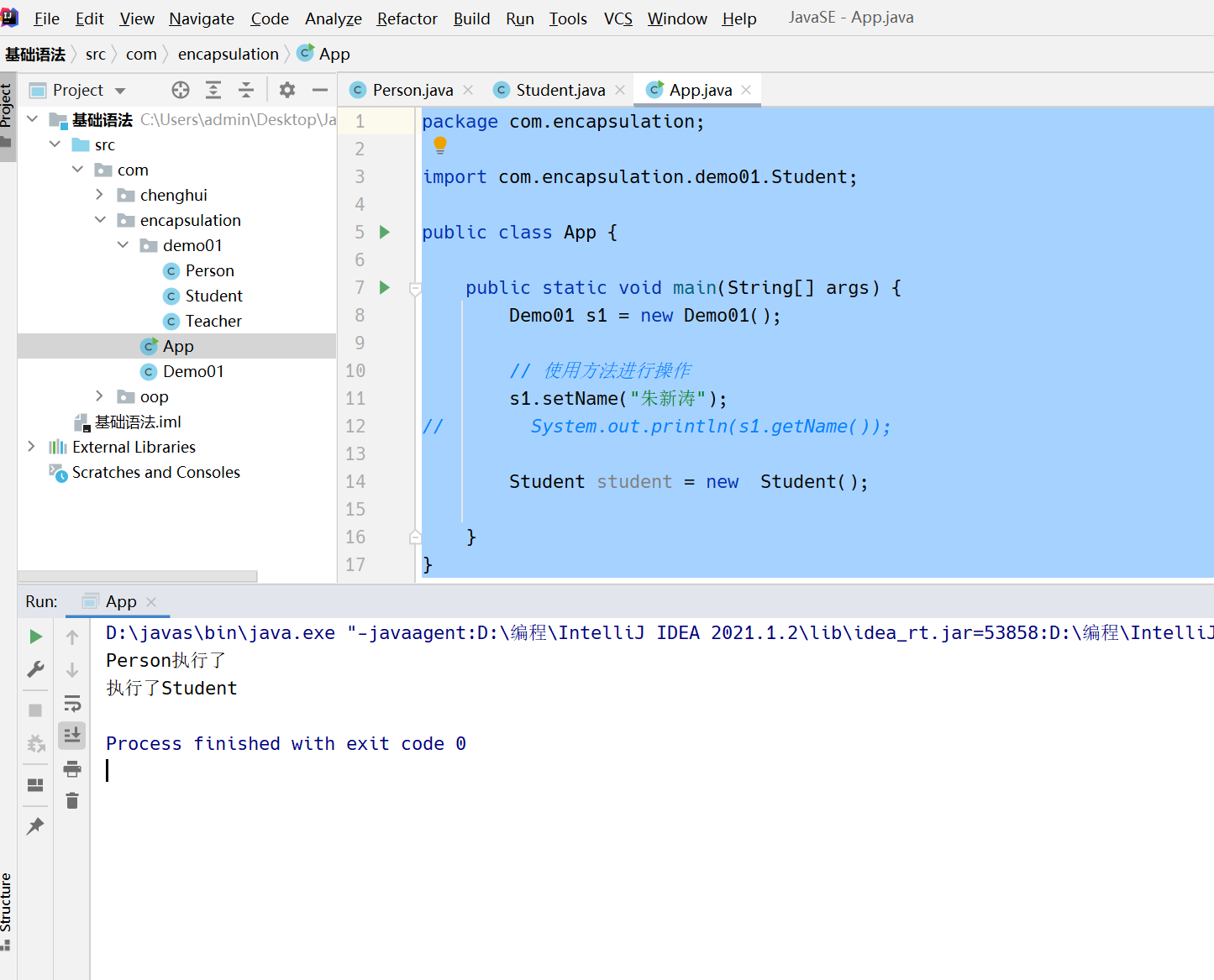Close the App.java editor tab

point(746,90)
